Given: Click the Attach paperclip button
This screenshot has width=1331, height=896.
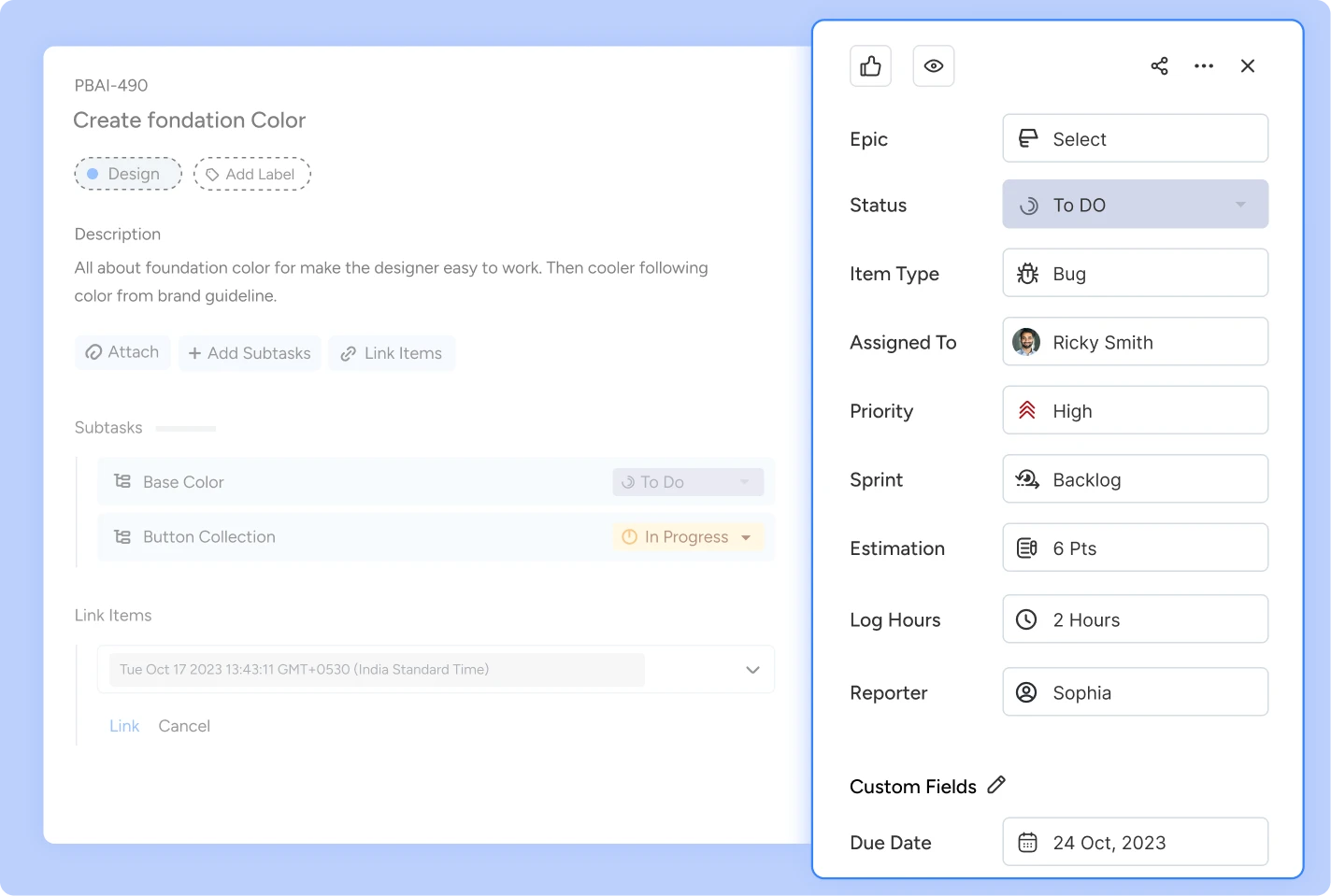Looking at the screenshot, I should pyautogui.click(x=122, y=352).
